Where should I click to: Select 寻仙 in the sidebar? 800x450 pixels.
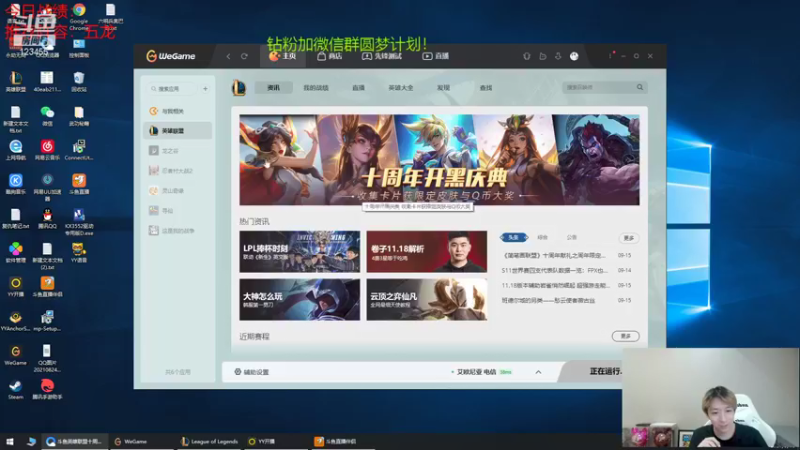click(178, 211)
